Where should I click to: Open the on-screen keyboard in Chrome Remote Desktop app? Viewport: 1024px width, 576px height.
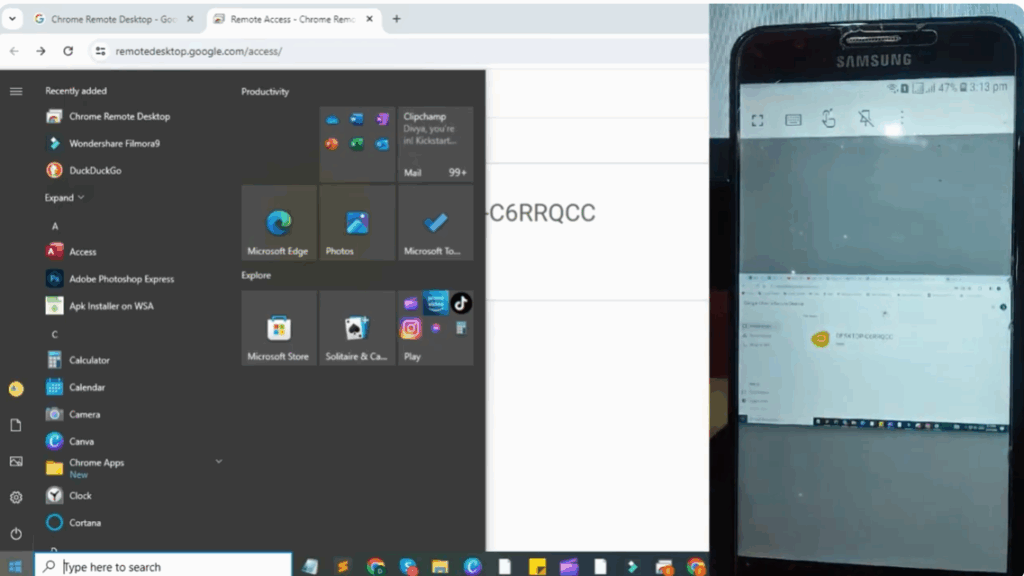(793, 119)
